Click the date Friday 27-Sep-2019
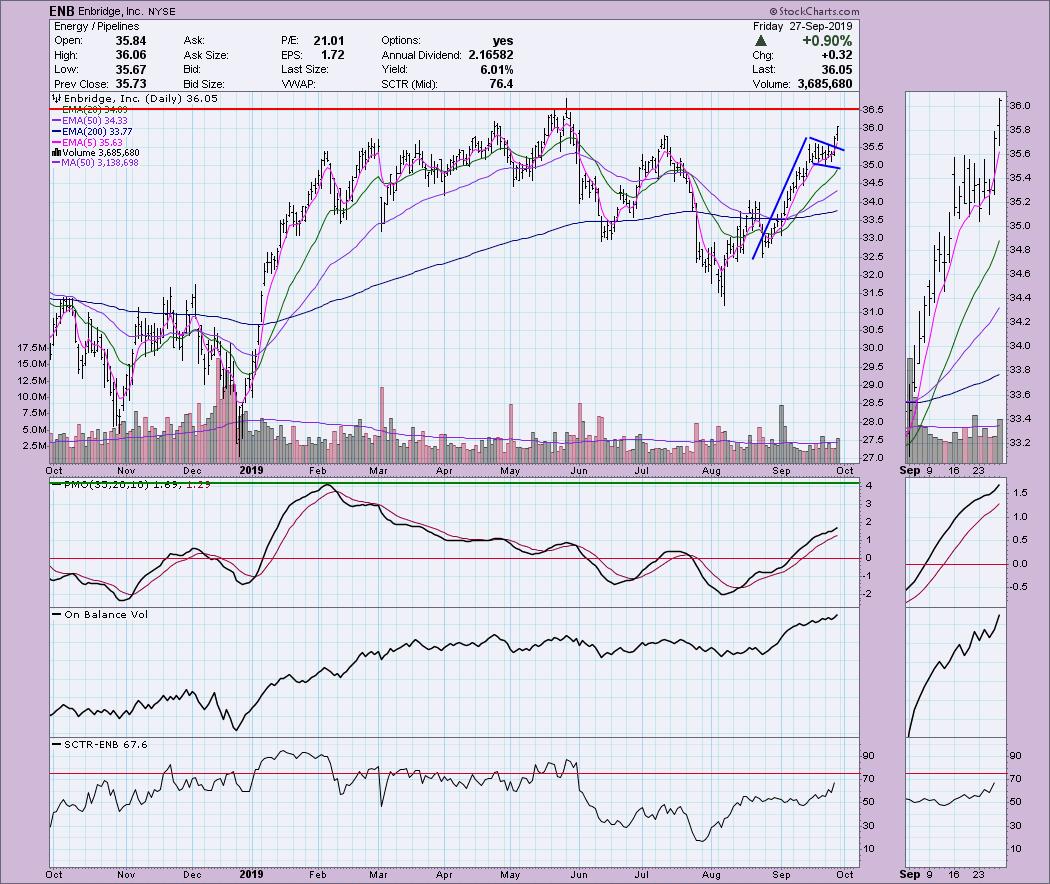The image size is (1050, 884). pyautogui.click(x=802, y=26)
